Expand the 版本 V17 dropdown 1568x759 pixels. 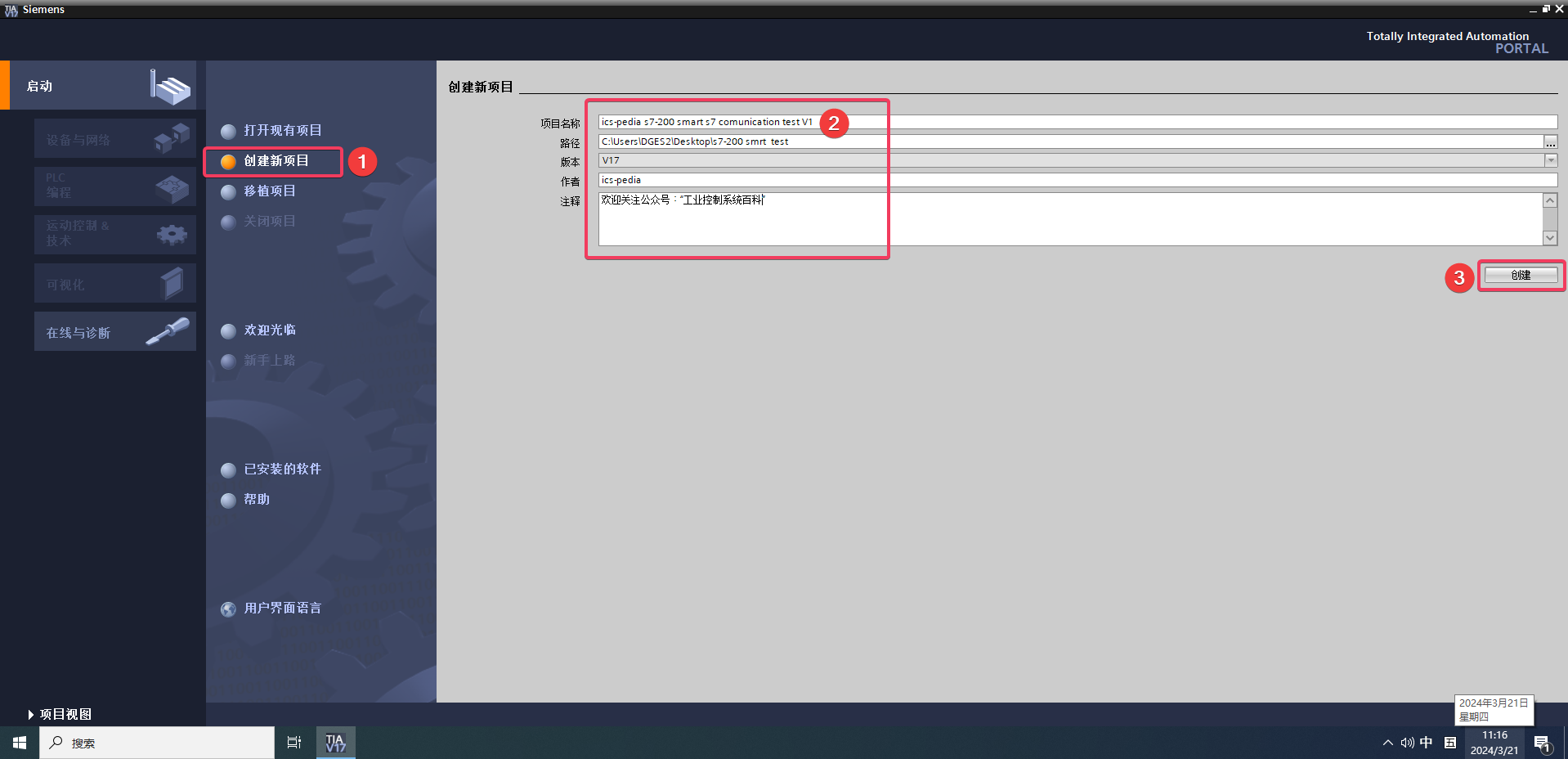point(1551,160)
